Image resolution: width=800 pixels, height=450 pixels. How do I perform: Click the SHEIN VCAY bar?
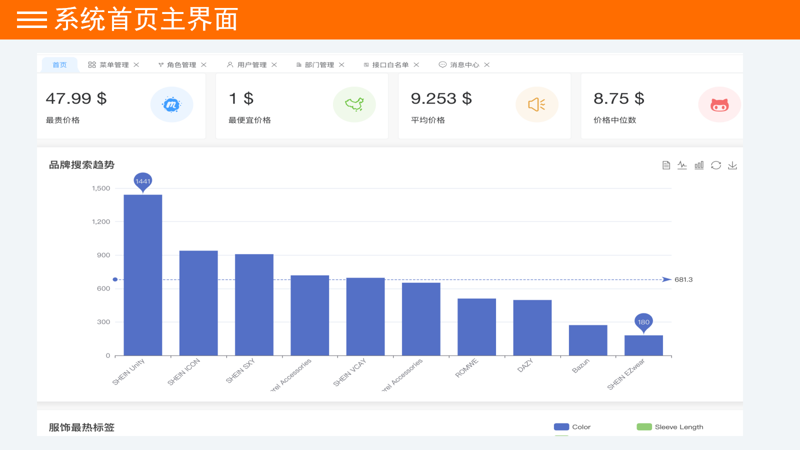(365, 317)
